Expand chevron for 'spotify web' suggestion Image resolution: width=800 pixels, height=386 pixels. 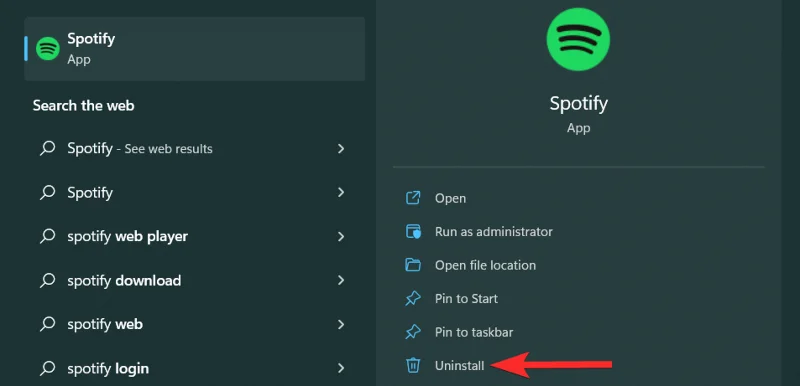[341, 324]
